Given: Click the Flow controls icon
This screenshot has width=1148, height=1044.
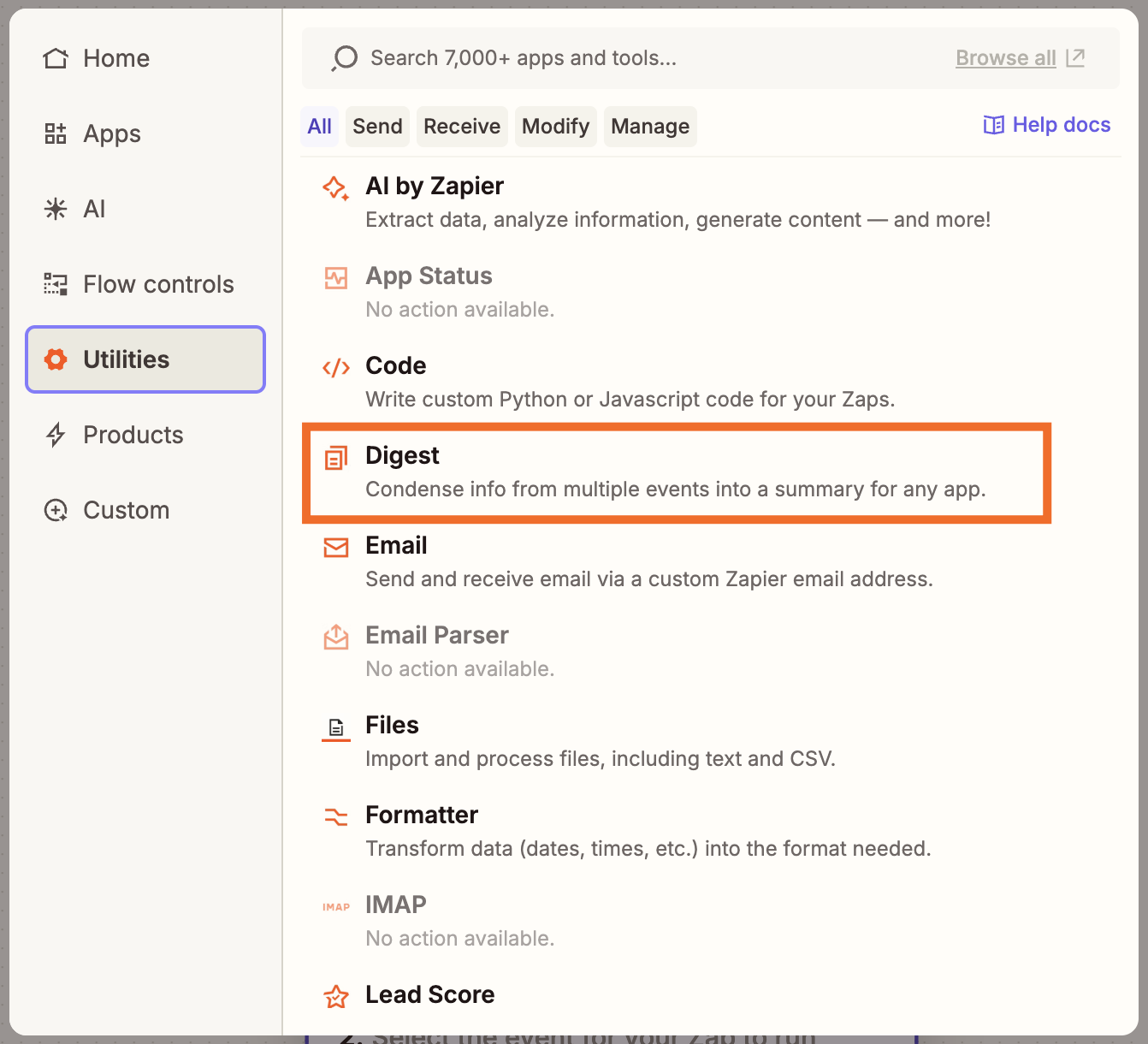Looking at the screenshot, I should [x=56, y=284].
